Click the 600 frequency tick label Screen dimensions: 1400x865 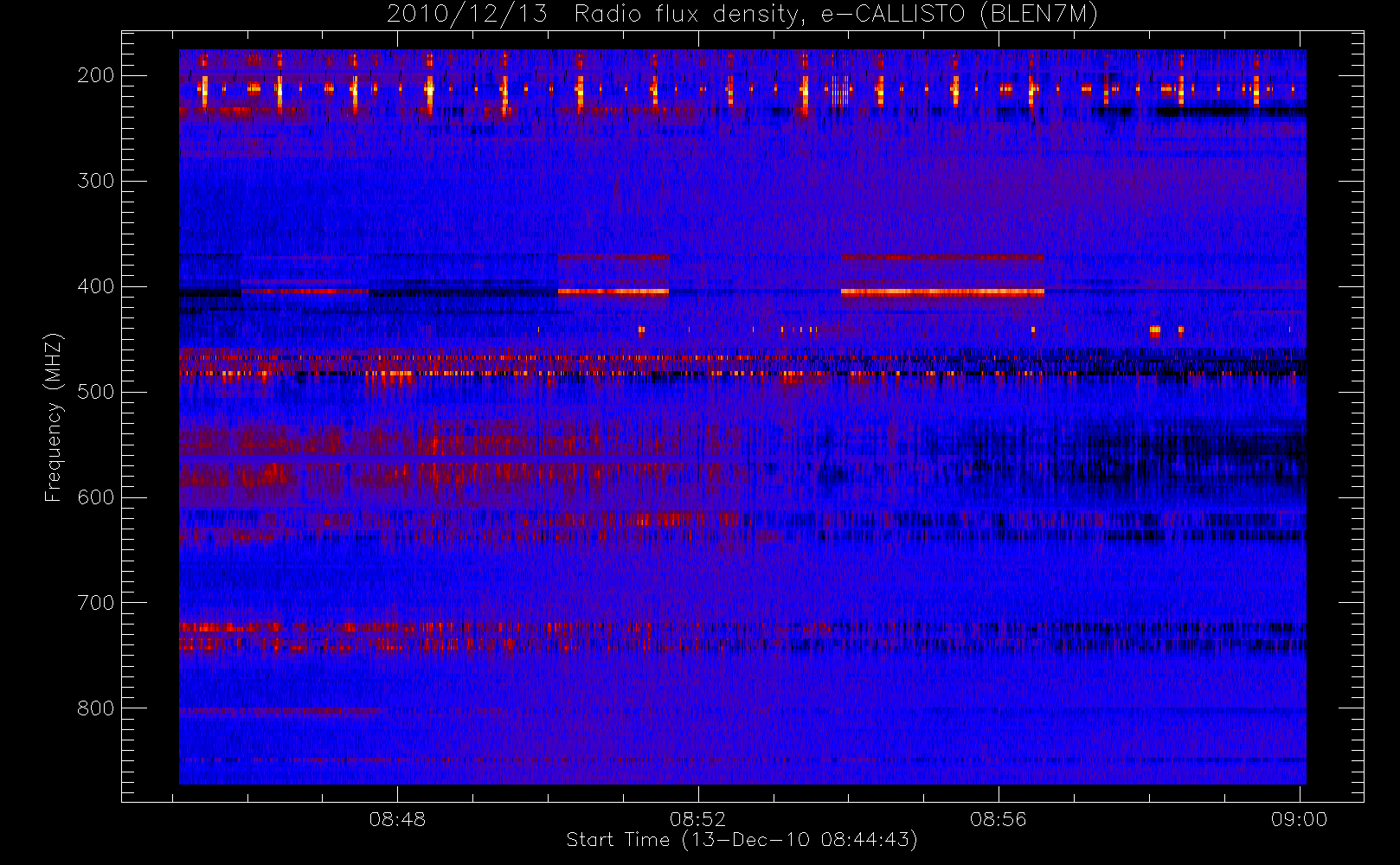point(96,497)
